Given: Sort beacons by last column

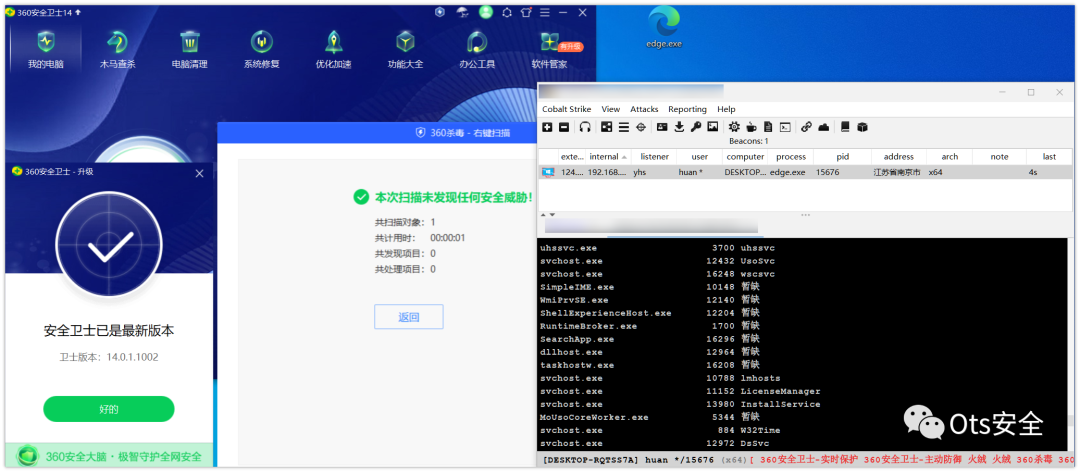Looking at the screenshot, I should [x=1049, y=156].
